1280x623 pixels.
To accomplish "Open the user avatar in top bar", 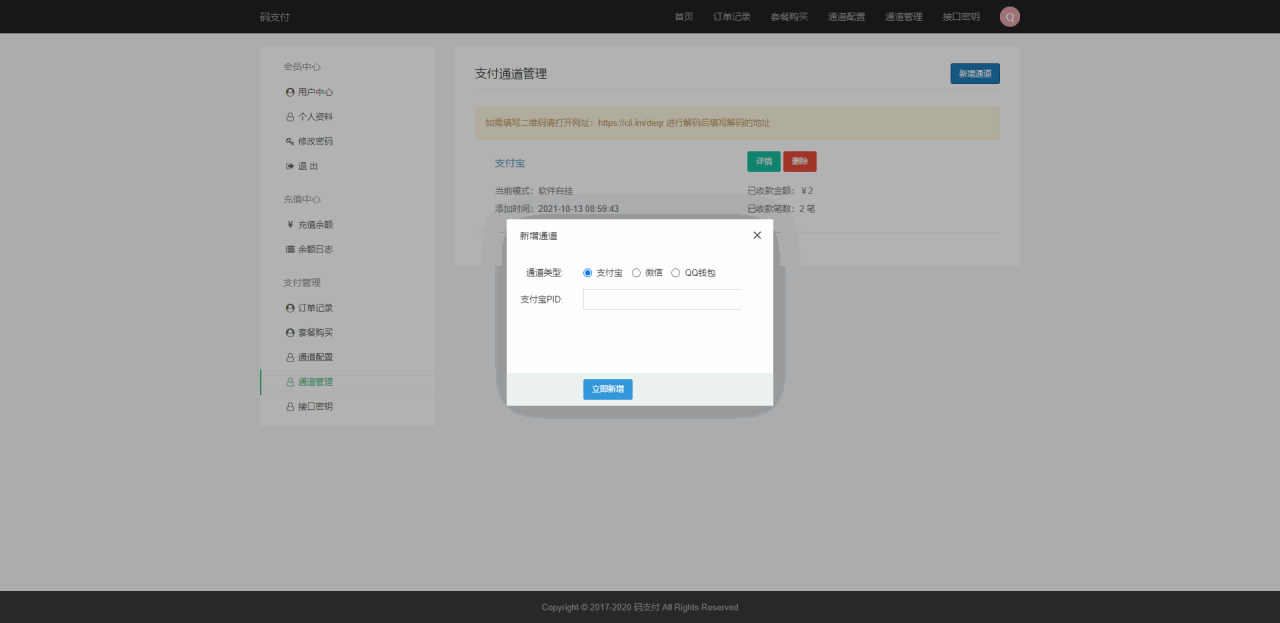I will coord(1010,16).
